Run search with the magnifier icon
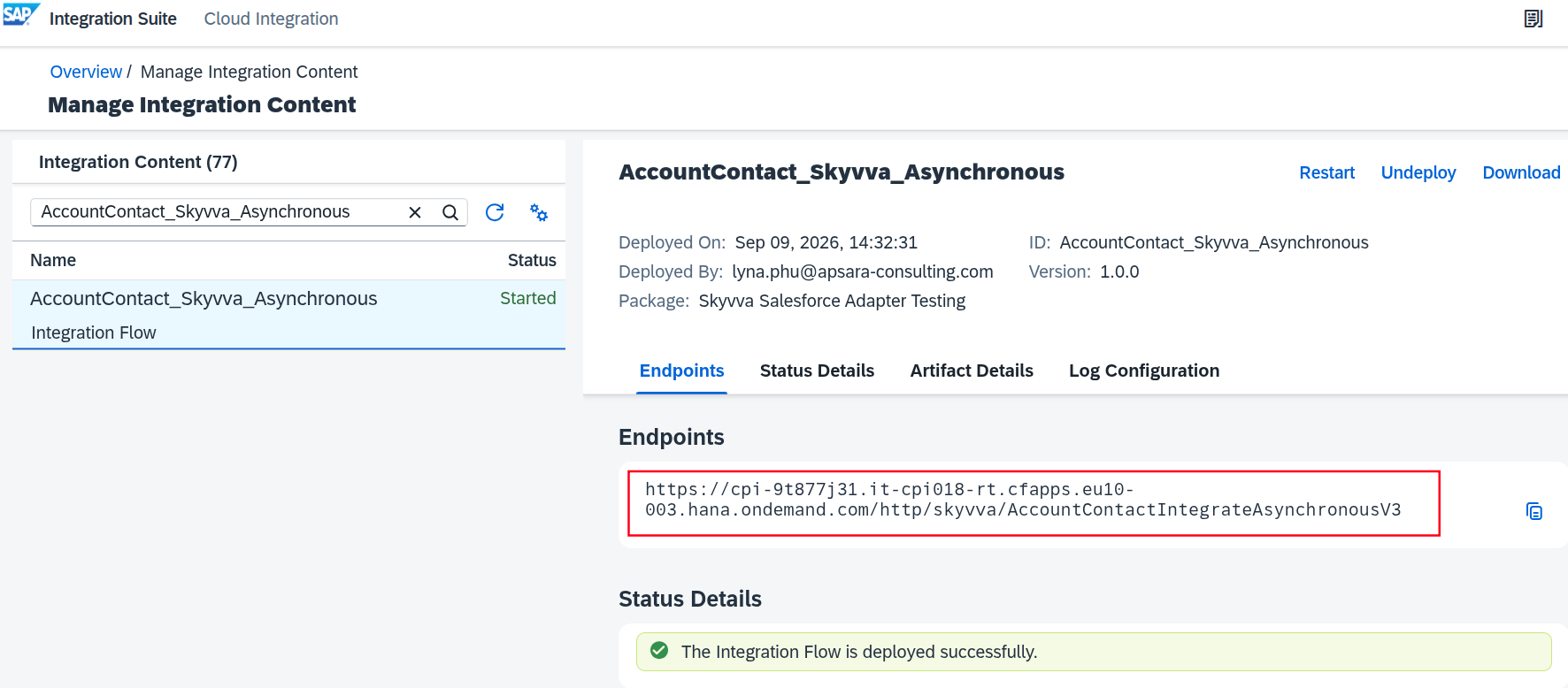 450,212
